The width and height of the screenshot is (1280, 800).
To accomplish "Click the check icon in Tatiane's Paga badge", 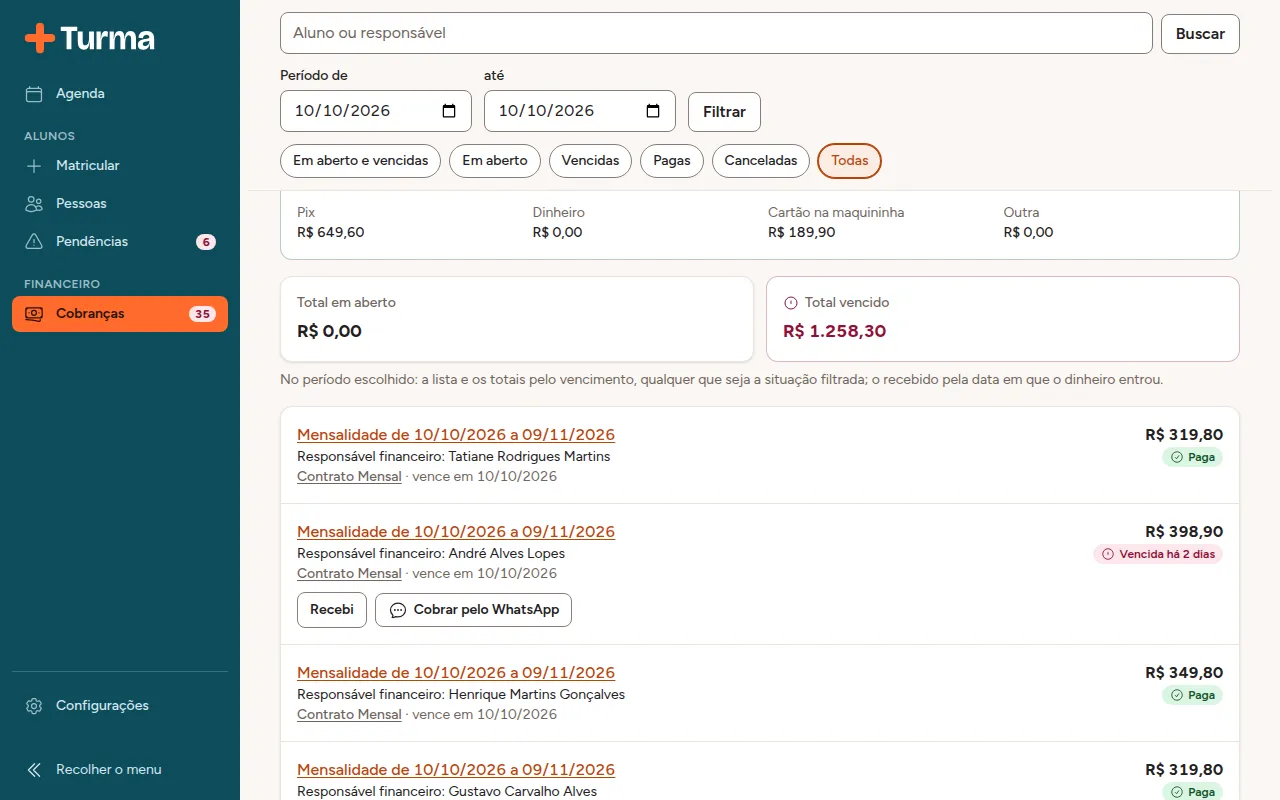I will pyautogui.click(x=1176, y=457).
